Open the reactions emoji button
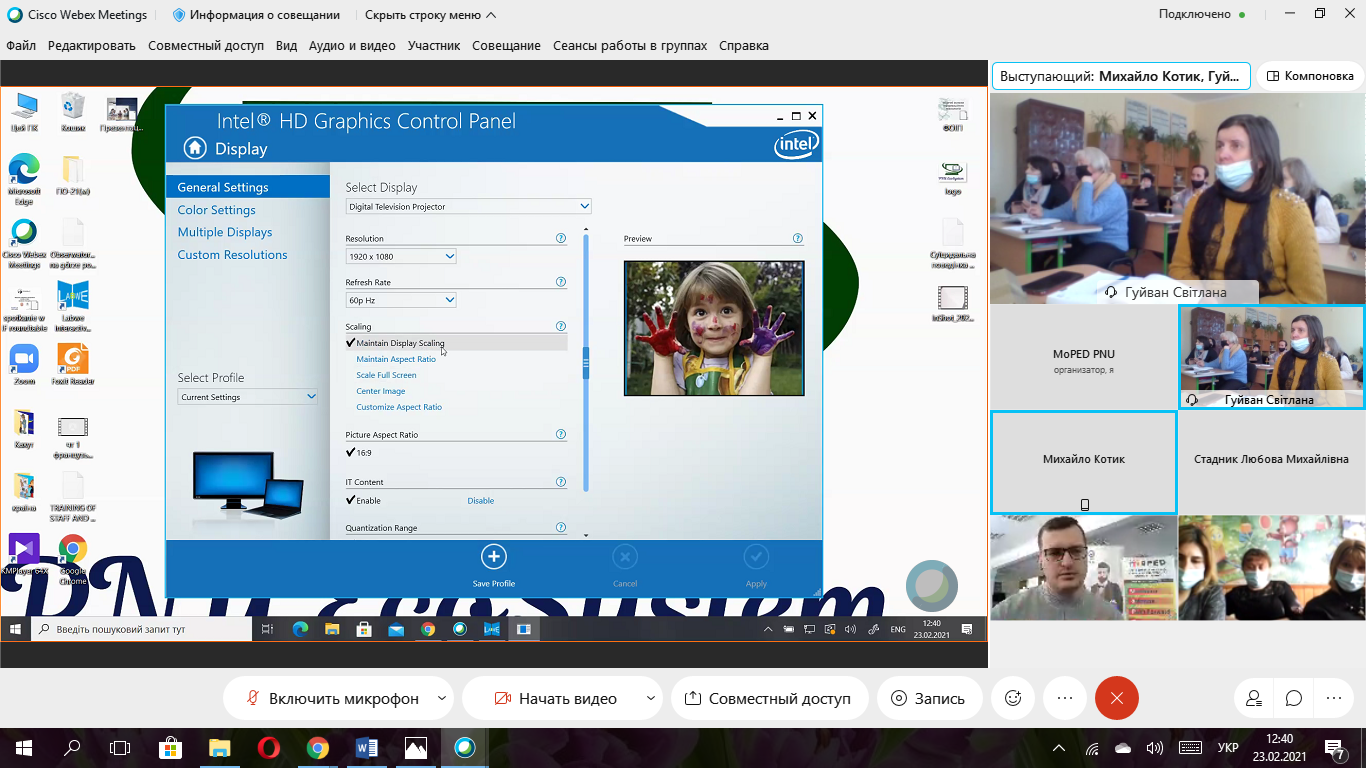The image size is (1366, 768). pos(1013,698)
